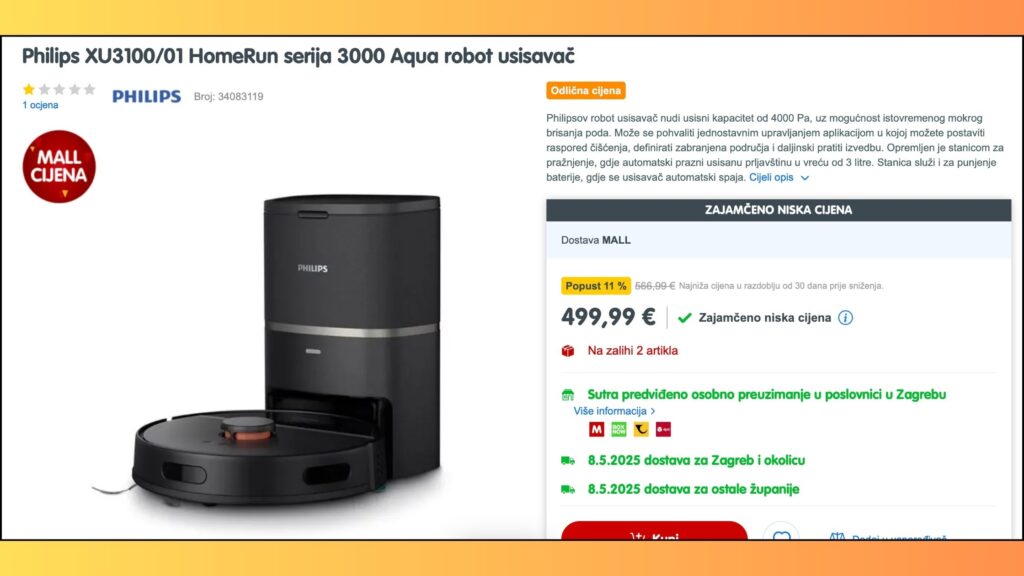Click the truck icon for Zagreb delivery
The width and height of the screenshot is (1024, 576).
pyautogui.click(x=568, y=460)
